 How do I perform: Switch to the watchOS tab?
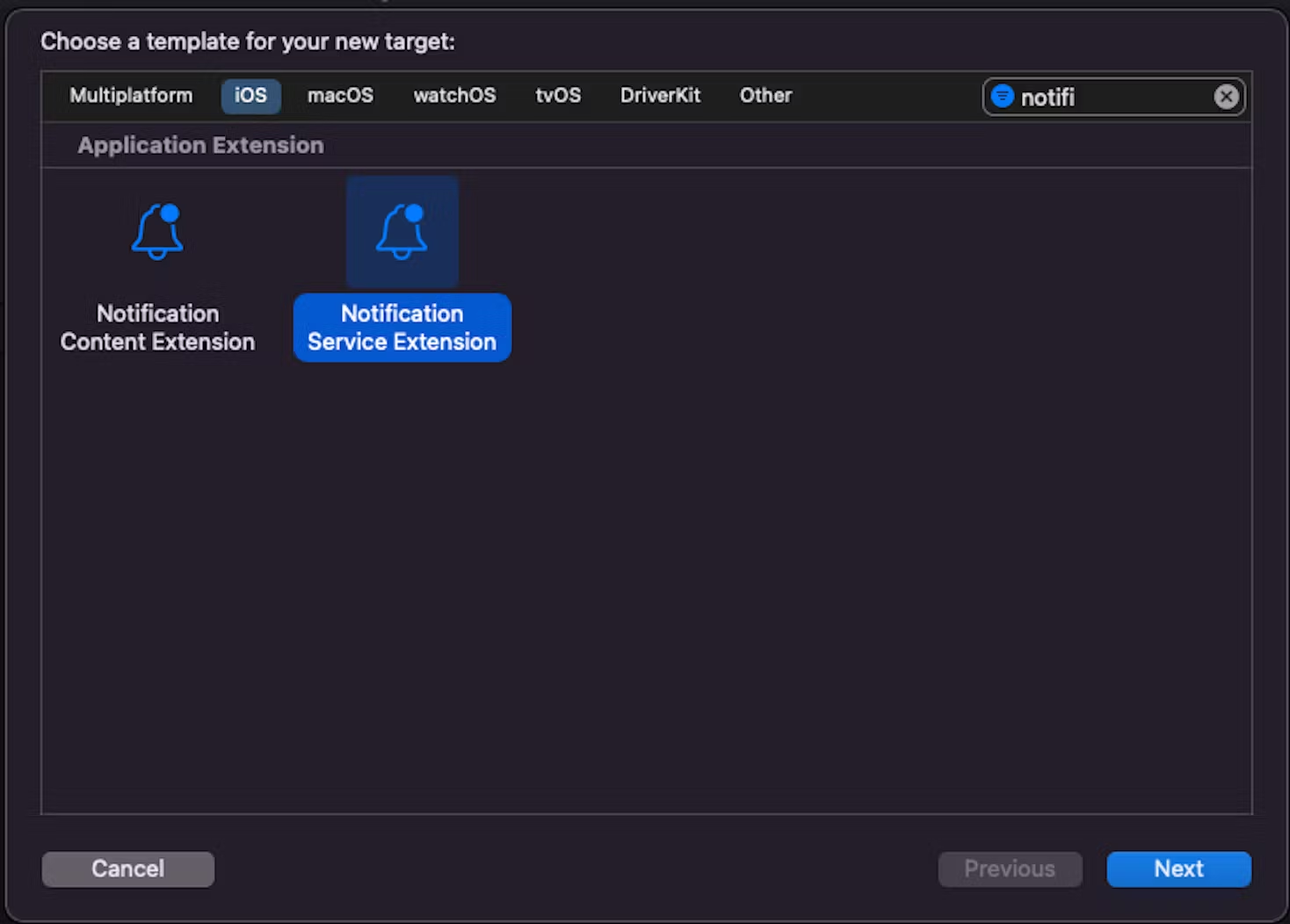(454, 96)
